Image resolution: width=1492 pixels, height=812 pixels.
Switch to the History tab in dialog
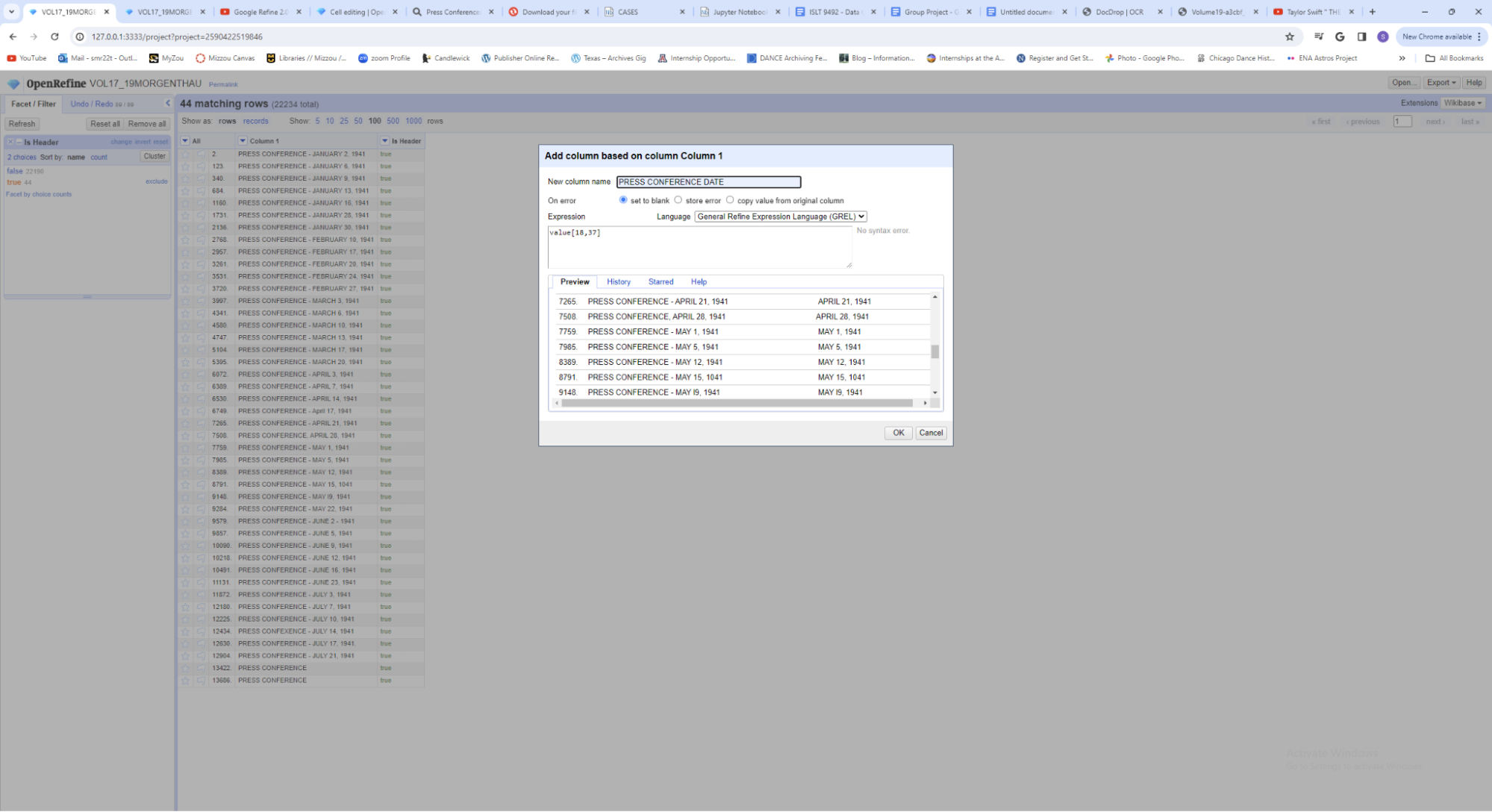pos(619,282)
